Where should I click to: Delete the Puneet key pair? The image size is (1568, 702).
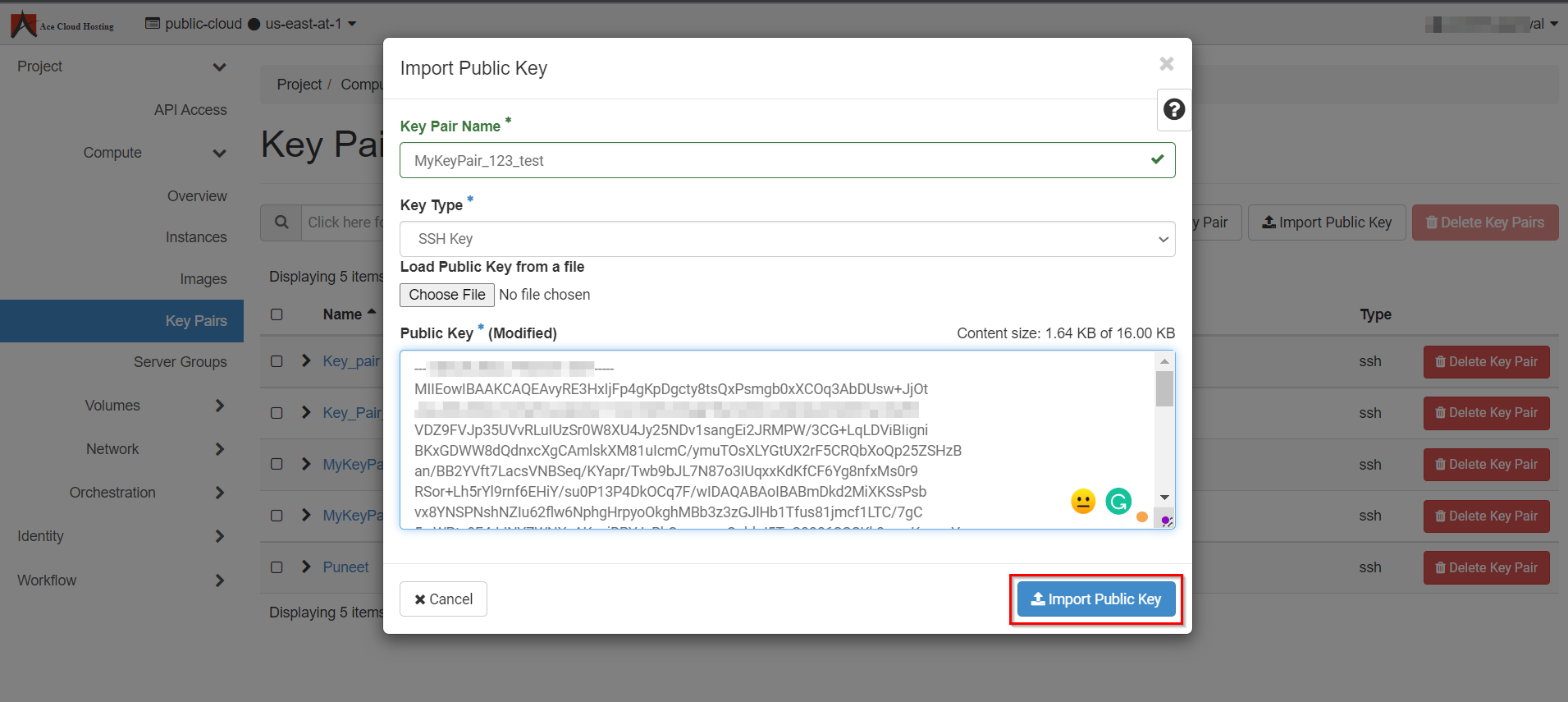(1486, 567)
